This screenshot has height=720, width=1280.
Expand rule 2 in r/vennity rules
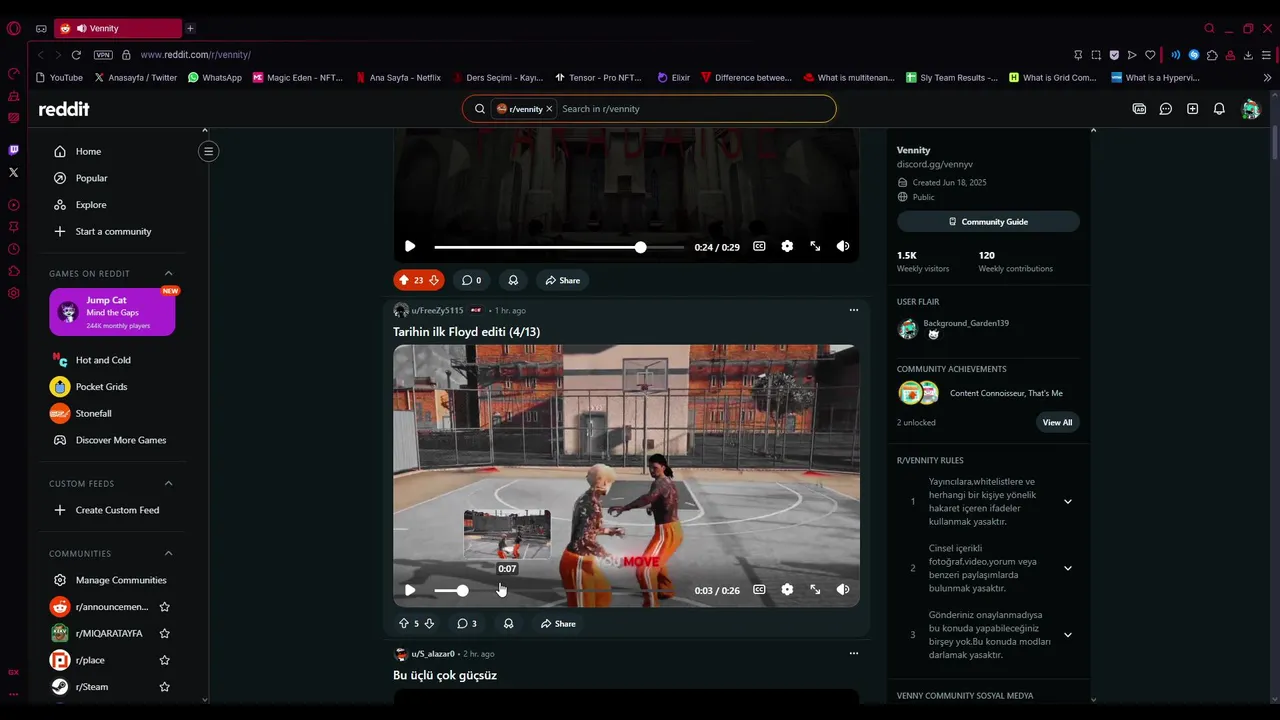click(1067, 568)
